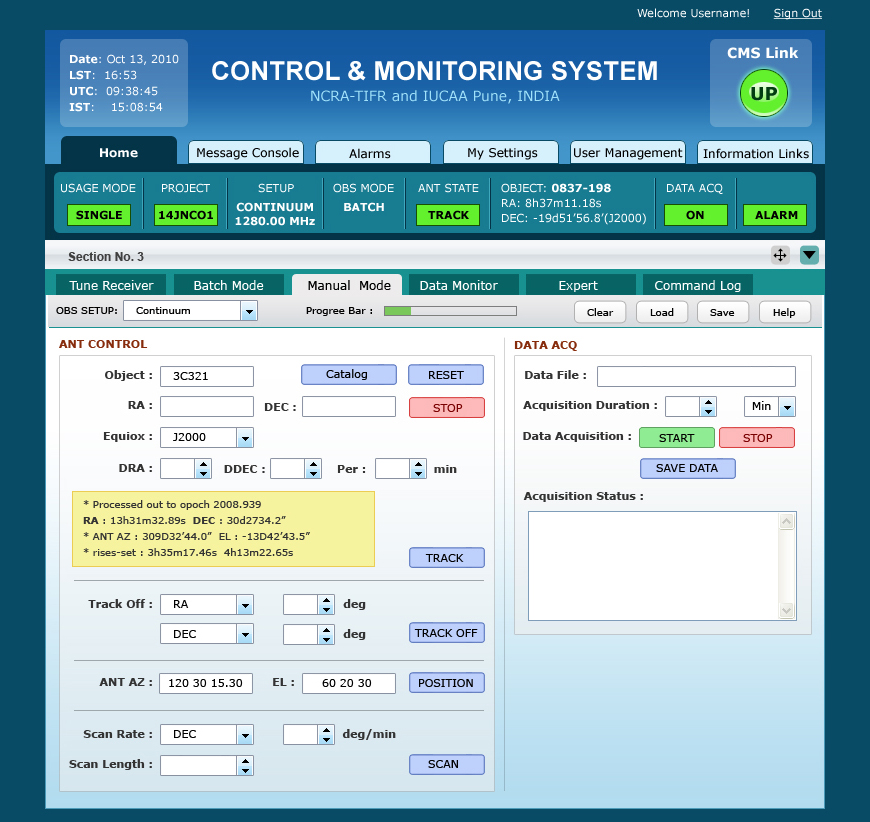Click the Save button
The height and width of the screenshot is (822, 870).
tap(722, 312)
